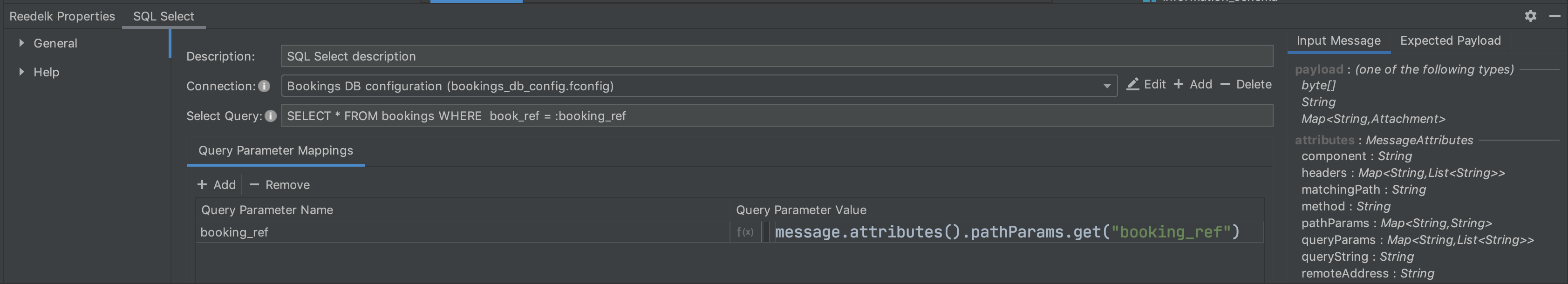1568x284 pixels.
Task: Click the Select Query info icon
Action: click(271, 116)
